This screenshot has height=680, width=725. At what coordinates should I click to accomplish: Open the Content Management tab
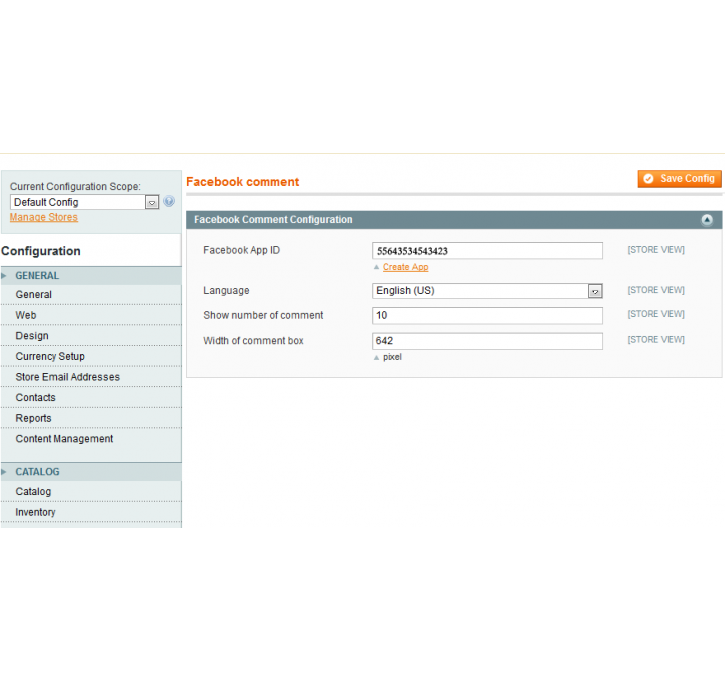[x=91, y=439]
